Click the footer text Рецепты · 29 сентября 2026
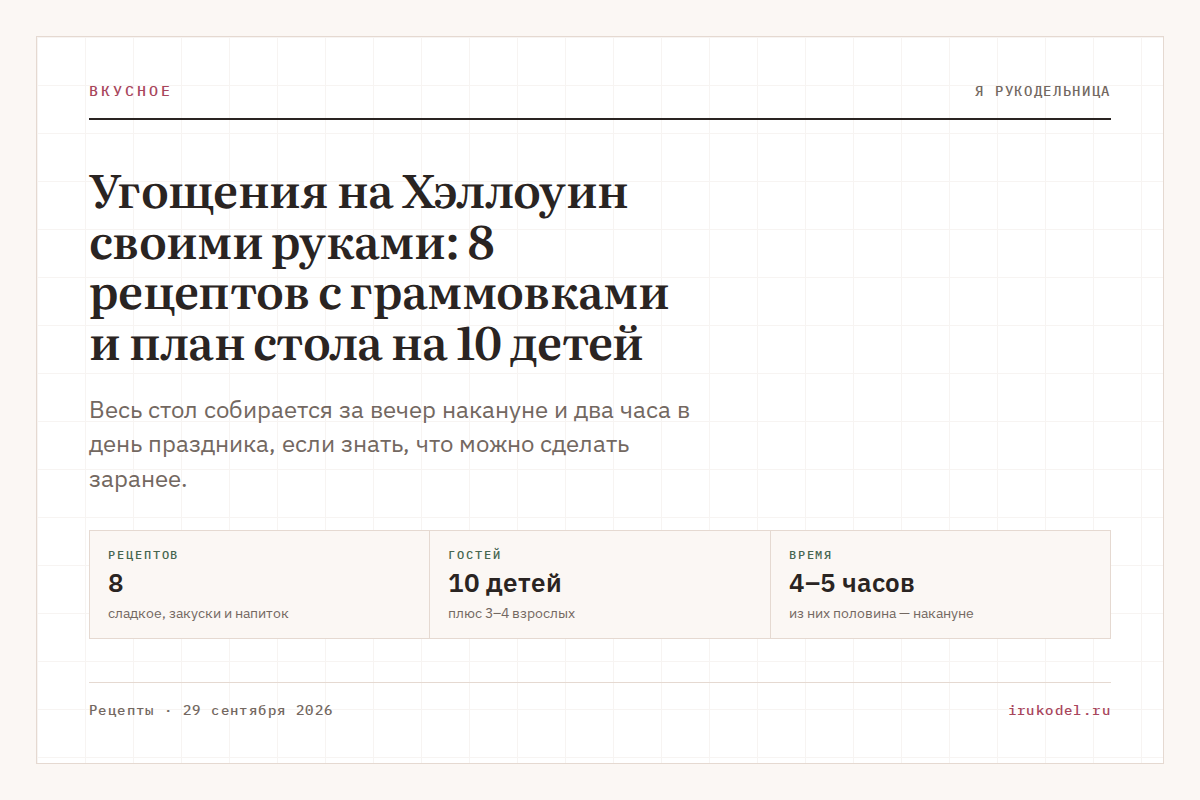The image size is (1200, 800). [x=211, y=711]
